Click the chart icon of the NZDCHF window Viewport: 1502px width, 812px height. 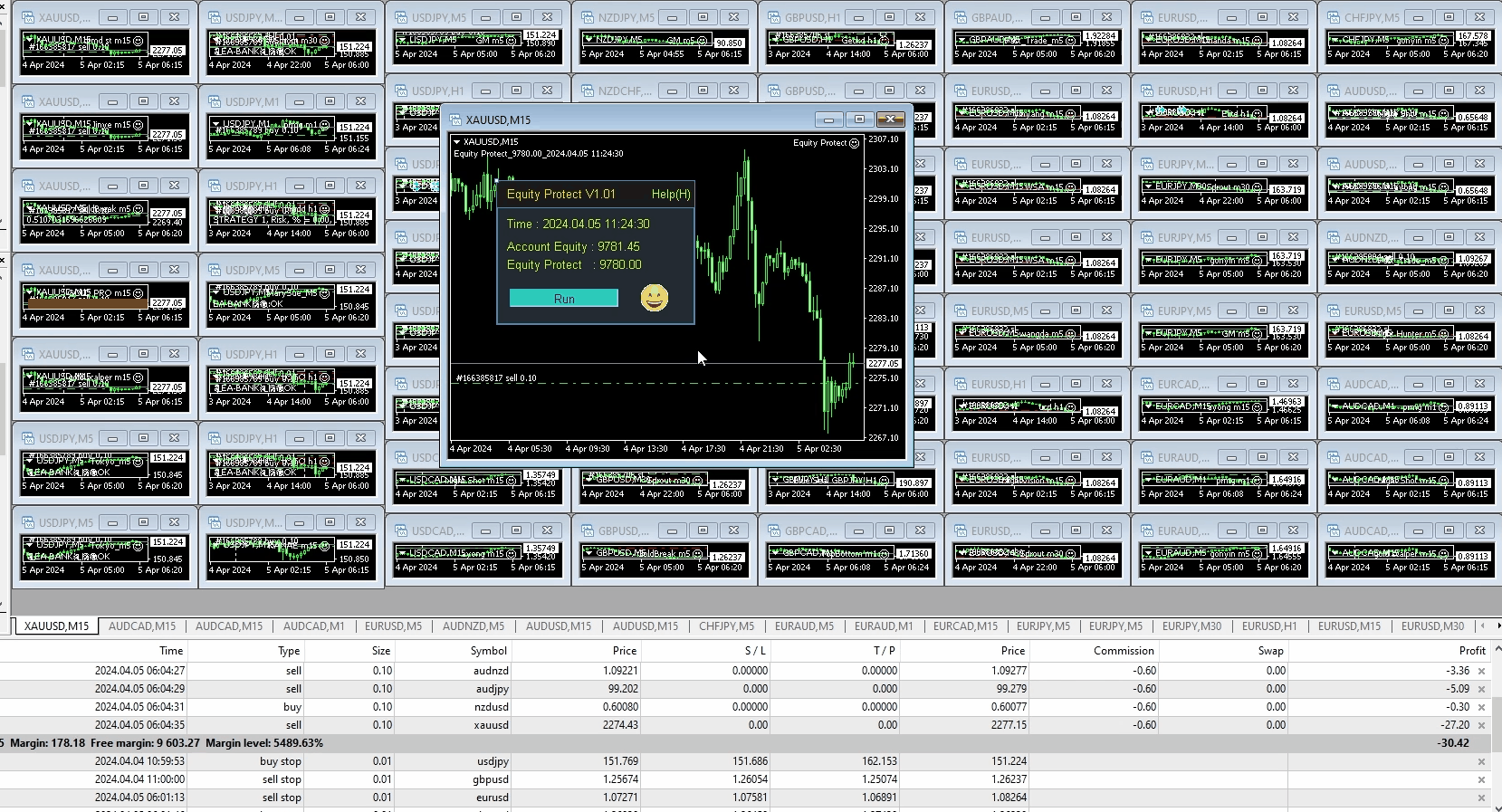point(588,91)
